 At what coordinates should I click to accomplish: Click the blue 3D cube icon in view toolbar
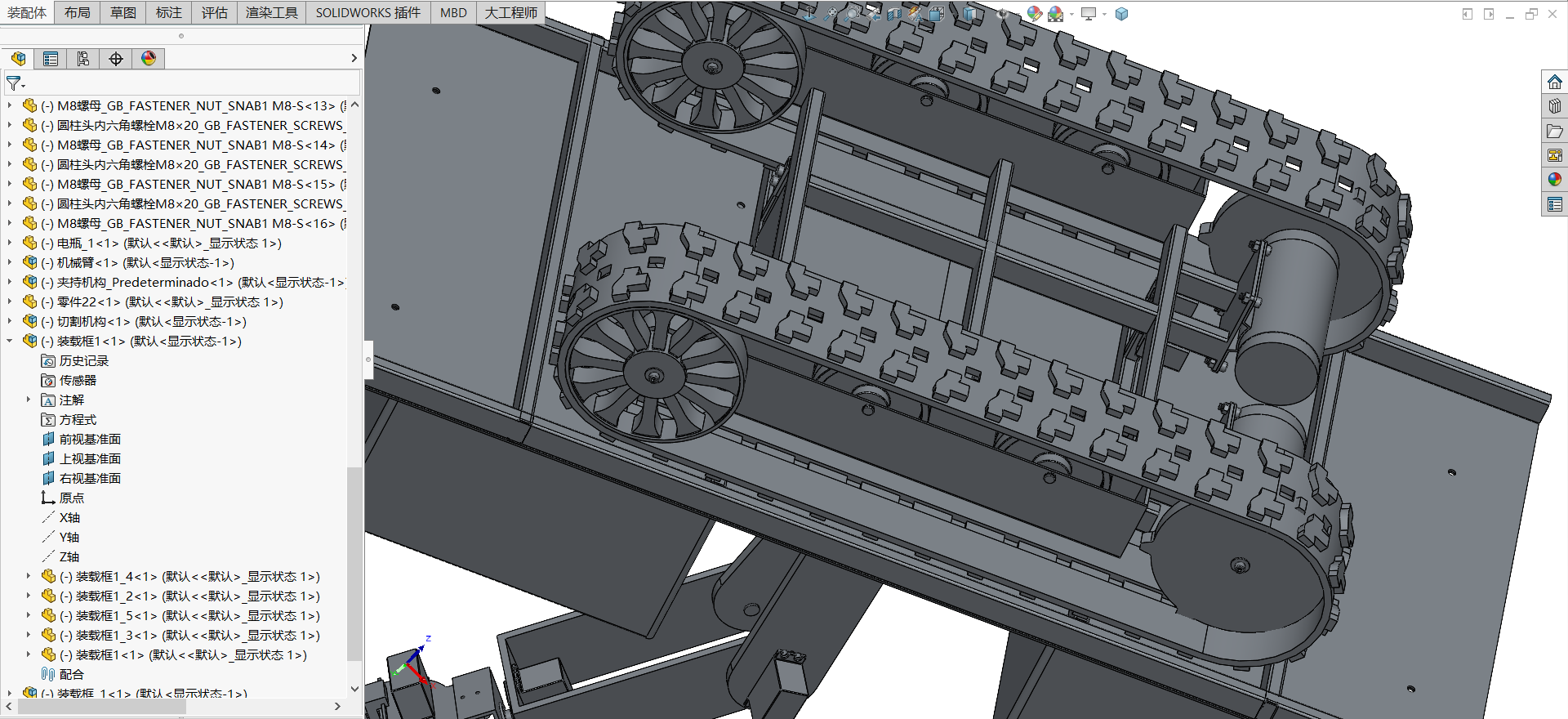1121,13
